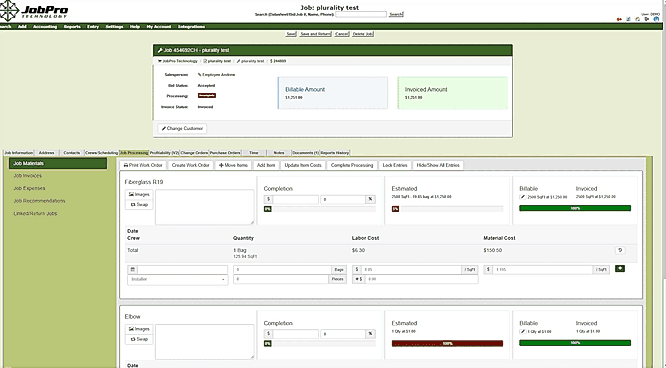Click the green save entry icon

tap(620, 269)
